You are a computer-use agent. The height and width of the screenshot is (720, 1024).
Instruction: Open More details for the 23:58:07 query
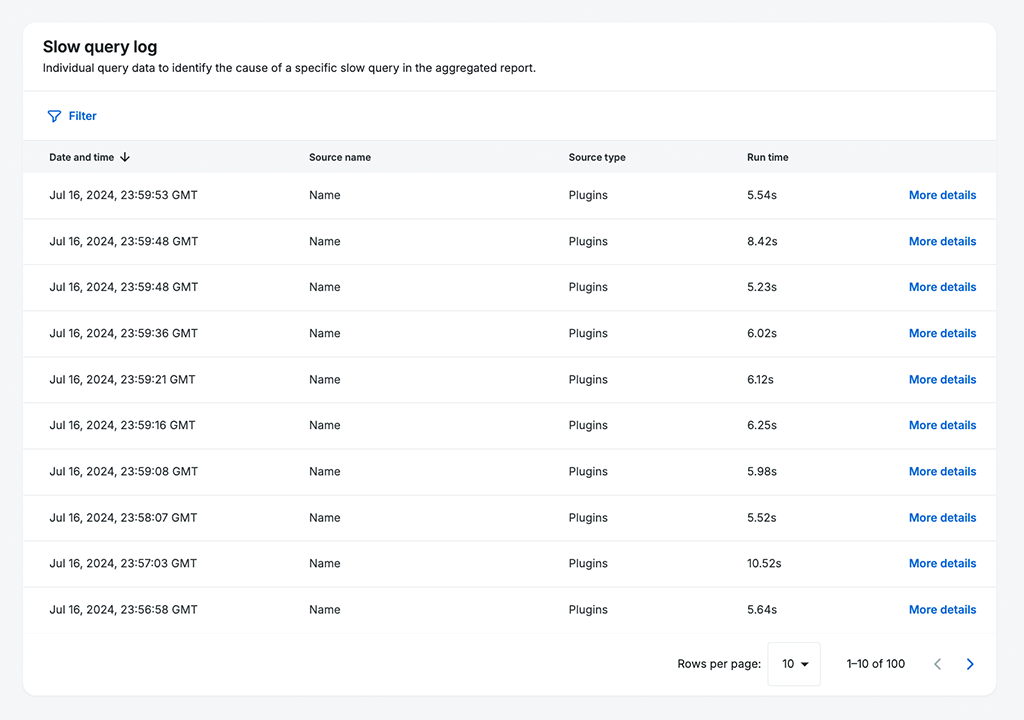click(942, 517)
